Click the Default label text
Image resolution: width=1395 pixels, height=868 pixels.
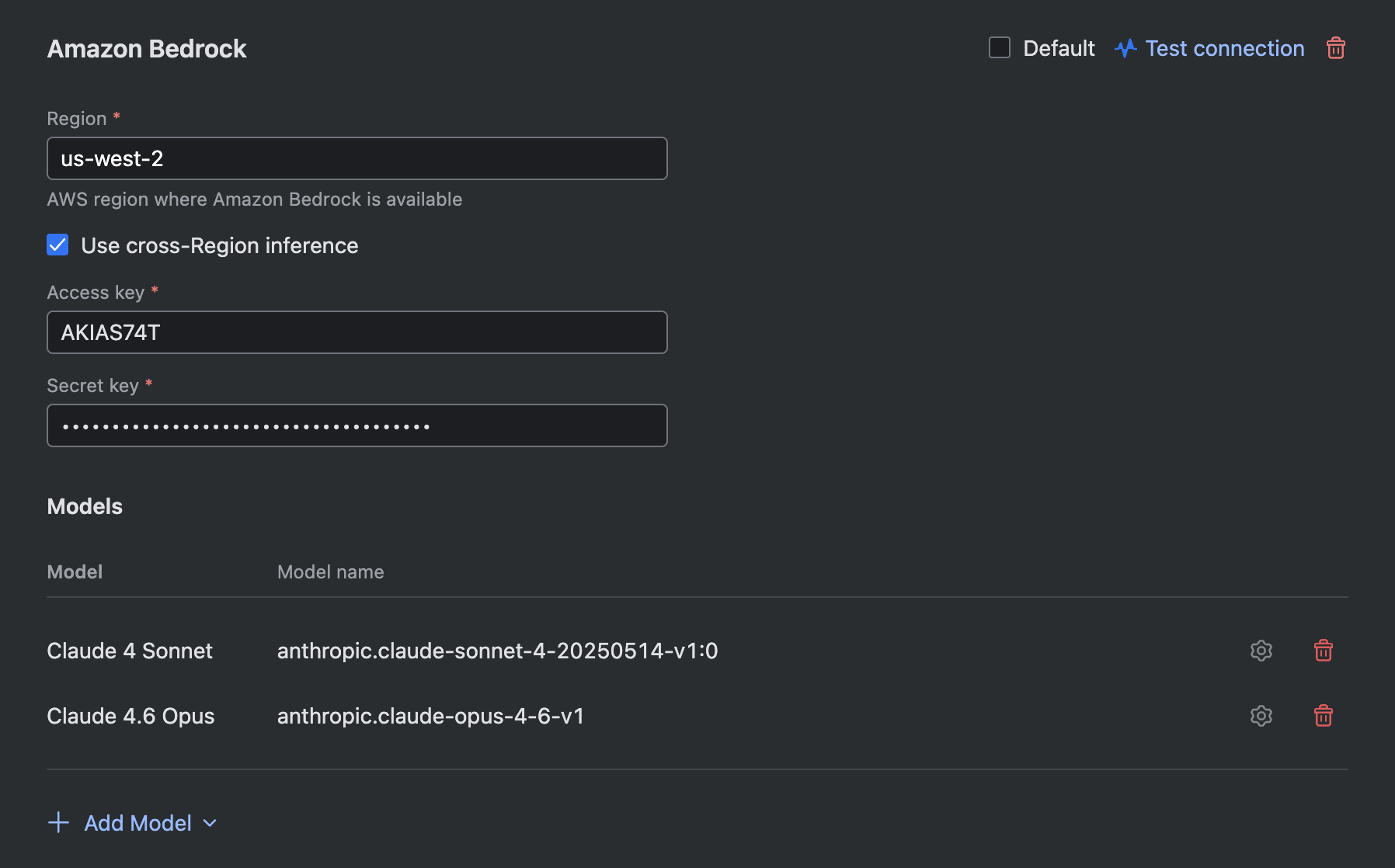pyautogui.click(x=1059, y=48)
